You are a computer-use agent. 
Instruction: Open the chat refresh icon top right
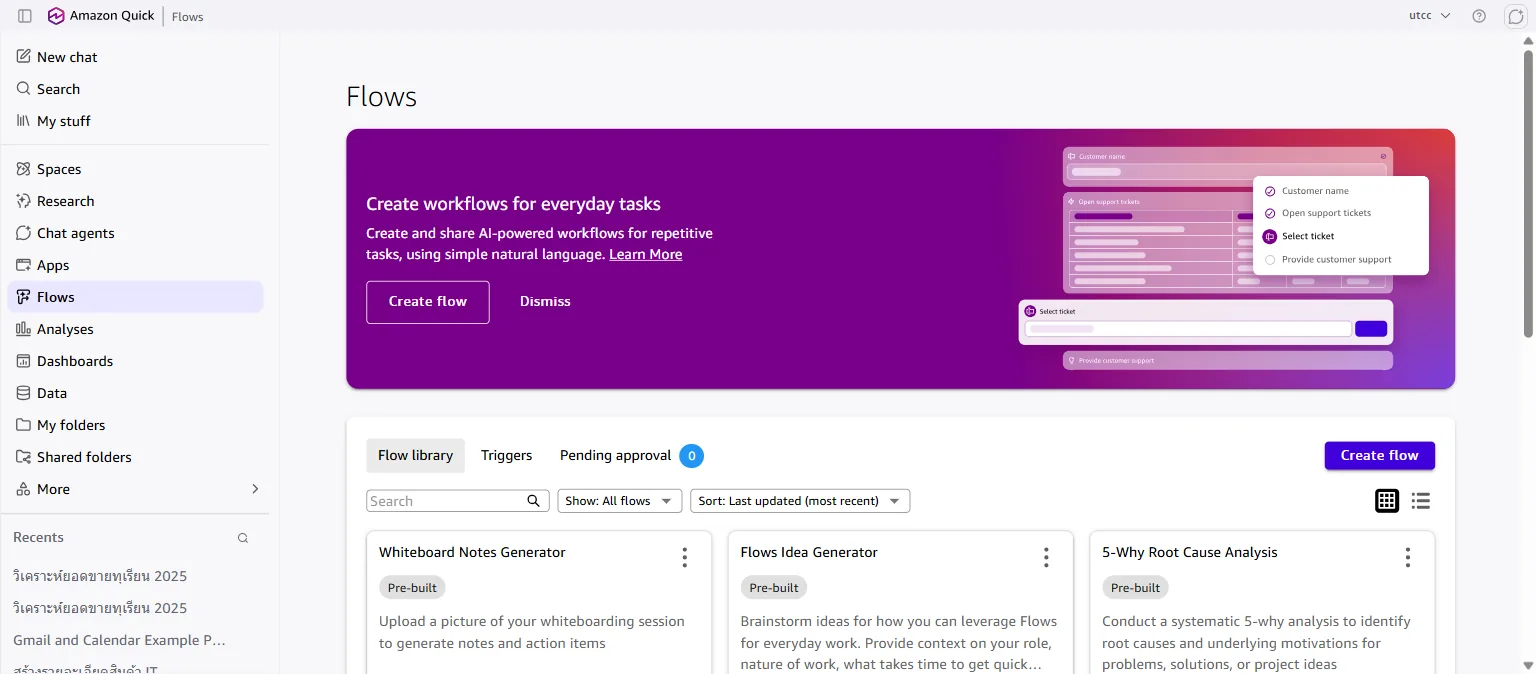tap(1515, 16)
